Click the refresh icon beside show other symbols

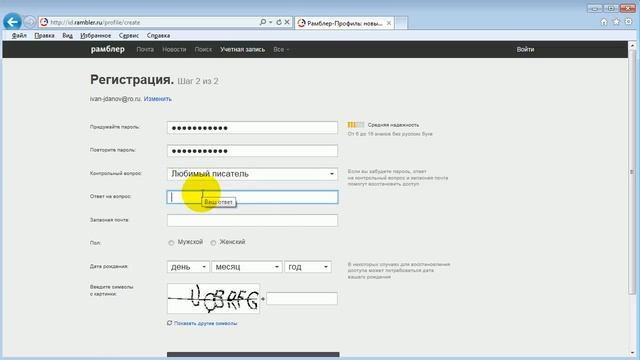169,323
